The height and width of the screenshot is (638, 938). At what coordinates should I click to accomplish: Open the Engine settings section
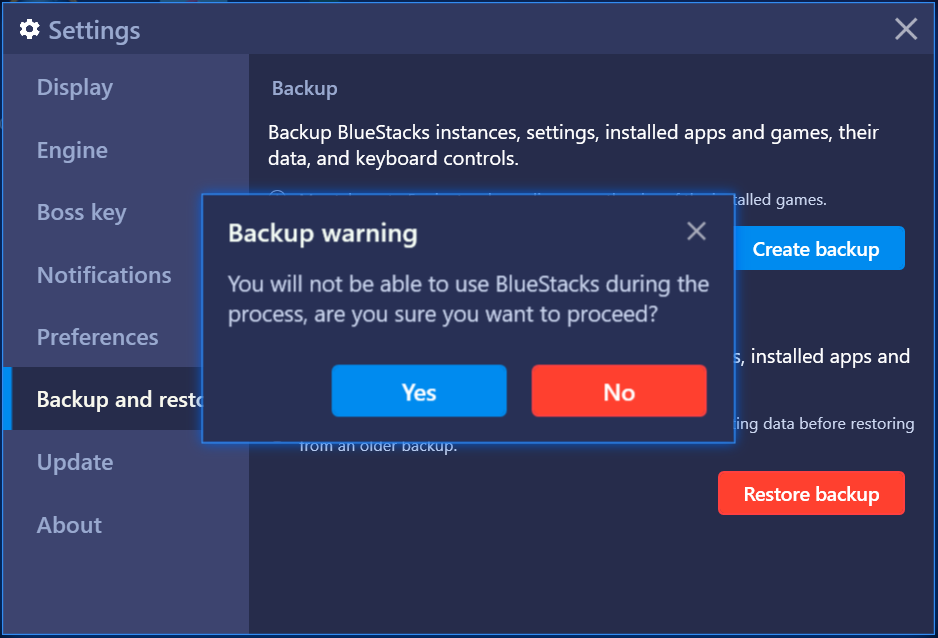click(72, 150)
